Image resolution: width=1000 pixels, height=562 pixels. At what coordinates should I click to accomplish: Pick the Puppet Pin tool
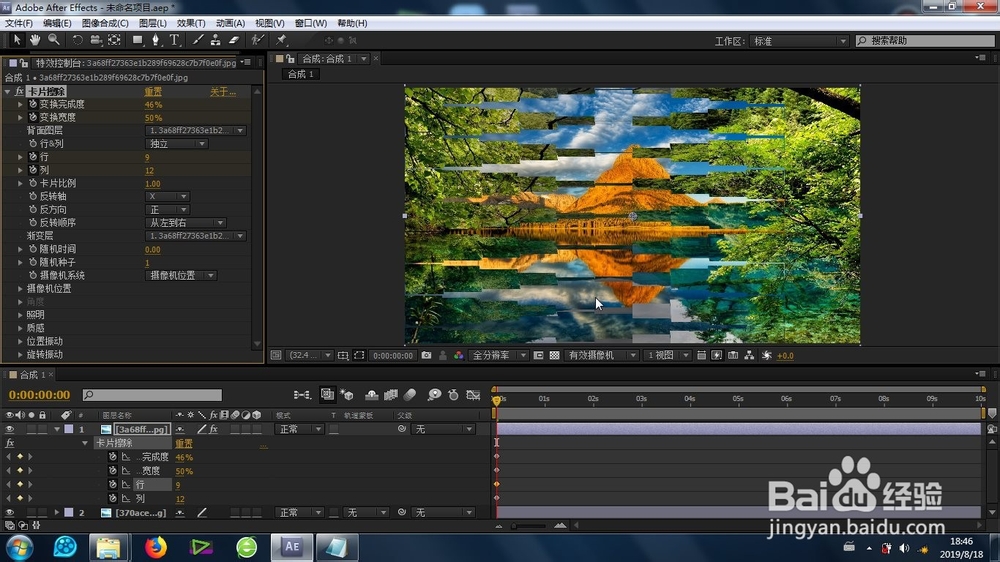[281, 40]
